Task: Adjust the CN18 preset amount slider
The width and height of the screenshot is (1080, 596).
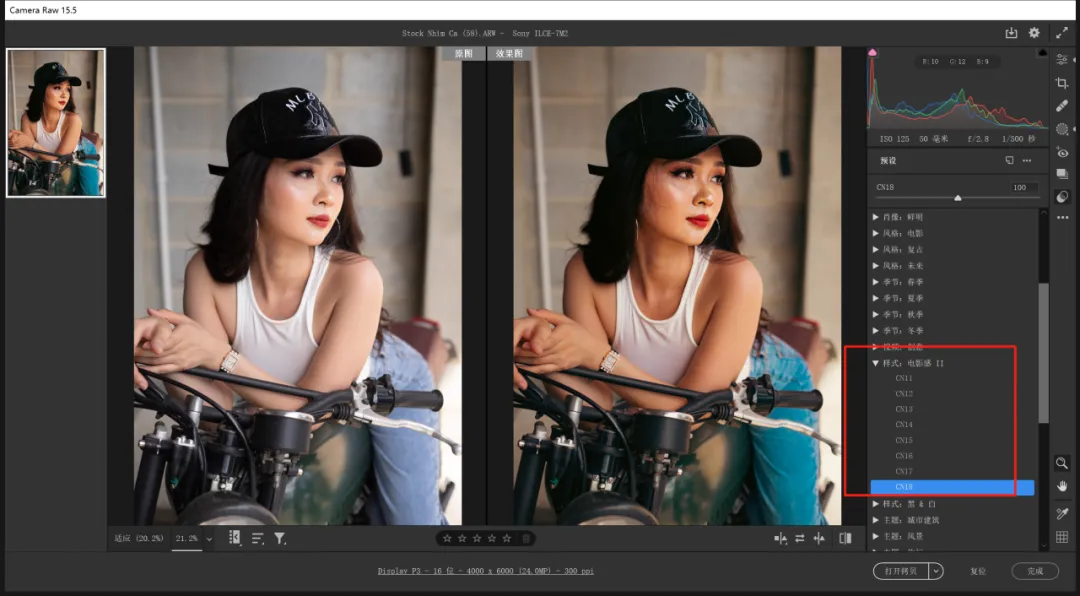Action: (957, 198)
